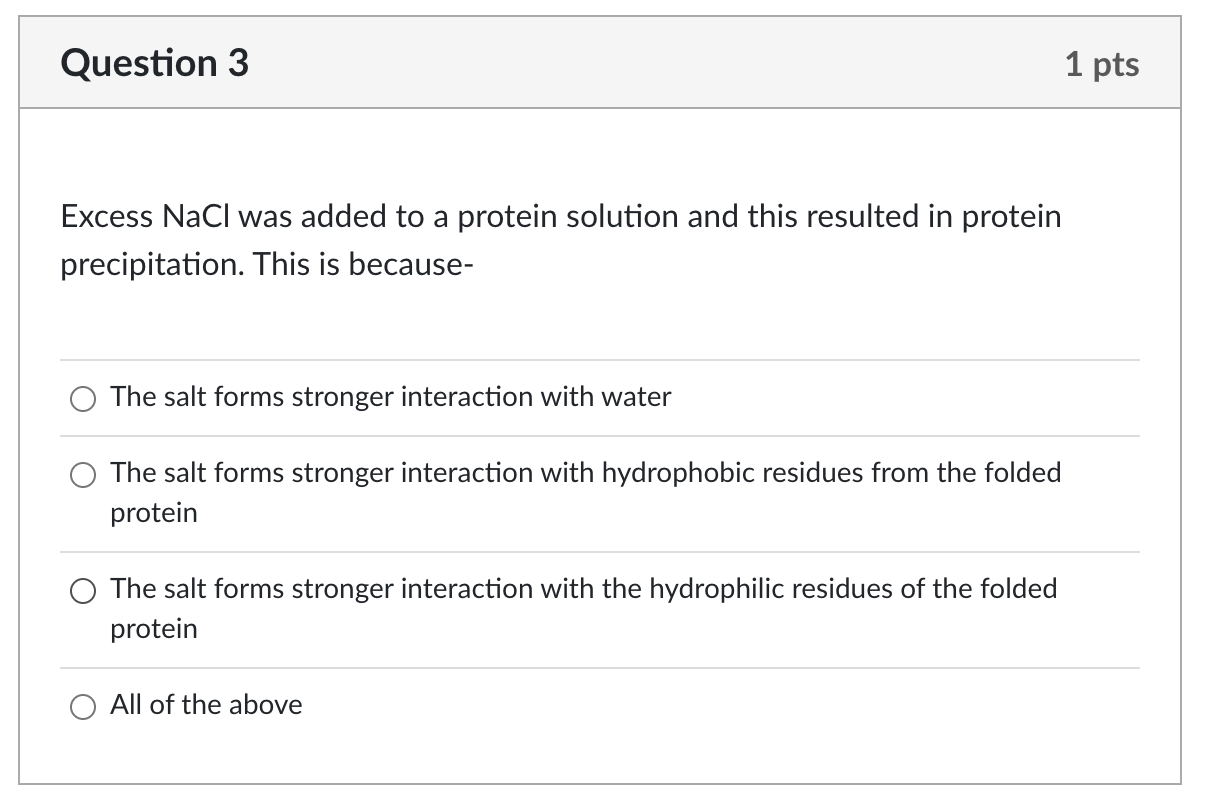
Task: Click "protein" on the hydrophobic answer's second line
Action: pyautogui.click(x=154, y=513)
